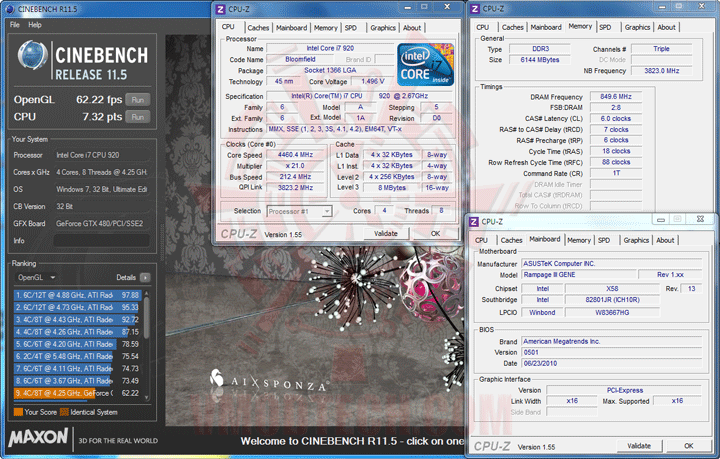The height and width of the screenshot is (459, 720).
Task: Click CPU-Z Z icon in Memory window title
Action: coord(475,9)
